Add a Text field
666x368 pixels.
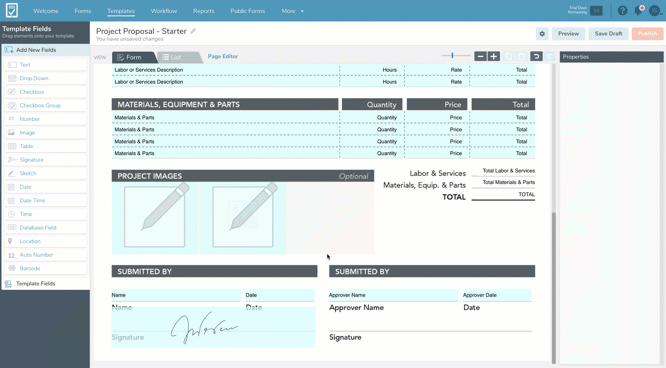pyautogui.click(x=46, y=65)
